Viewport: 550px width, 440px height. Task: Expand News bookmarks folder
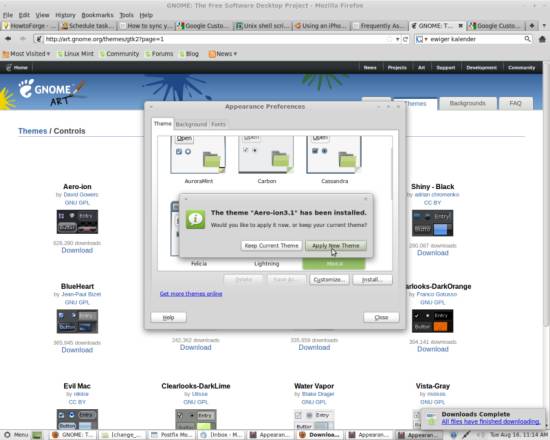223,54
